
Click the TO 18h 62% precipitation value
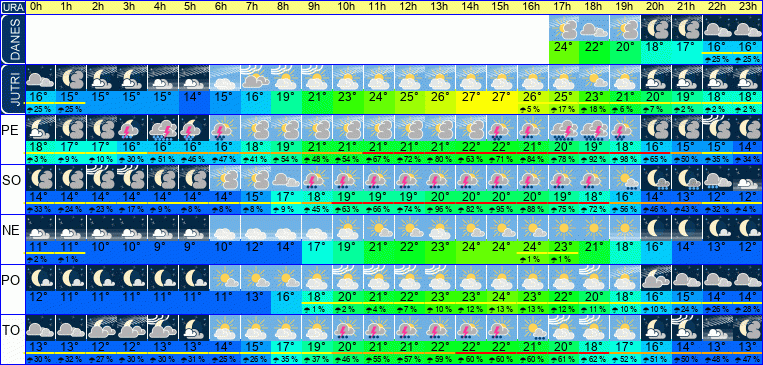click(x=595, y=359)
